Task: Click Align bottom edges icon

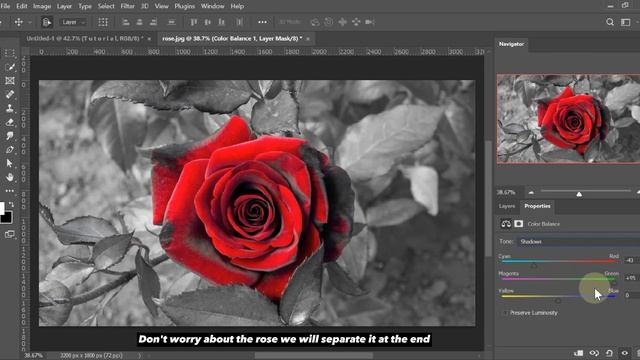Action: [x=221, y=22]
